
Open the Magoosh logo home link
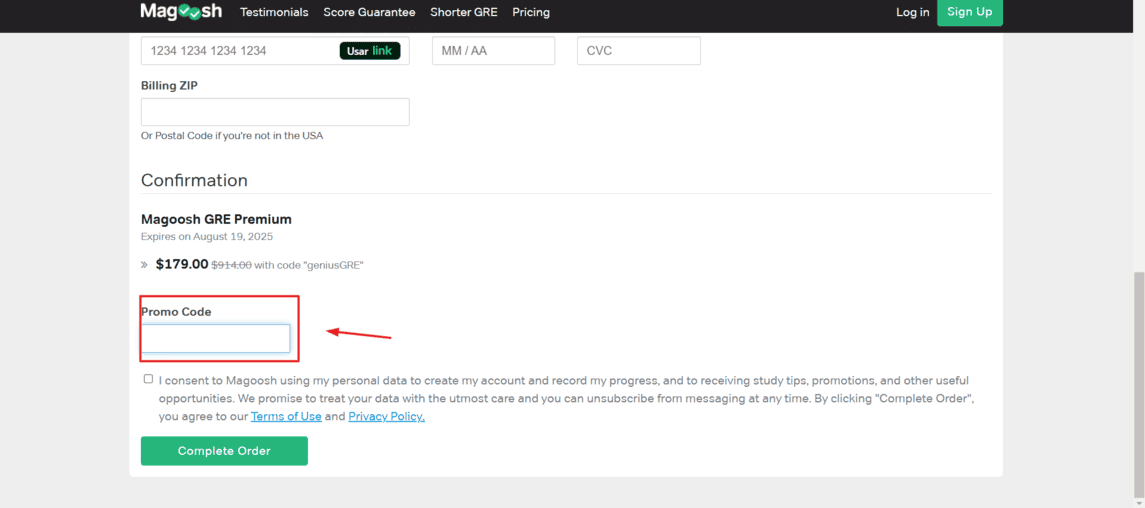click(x=181, y=12)
